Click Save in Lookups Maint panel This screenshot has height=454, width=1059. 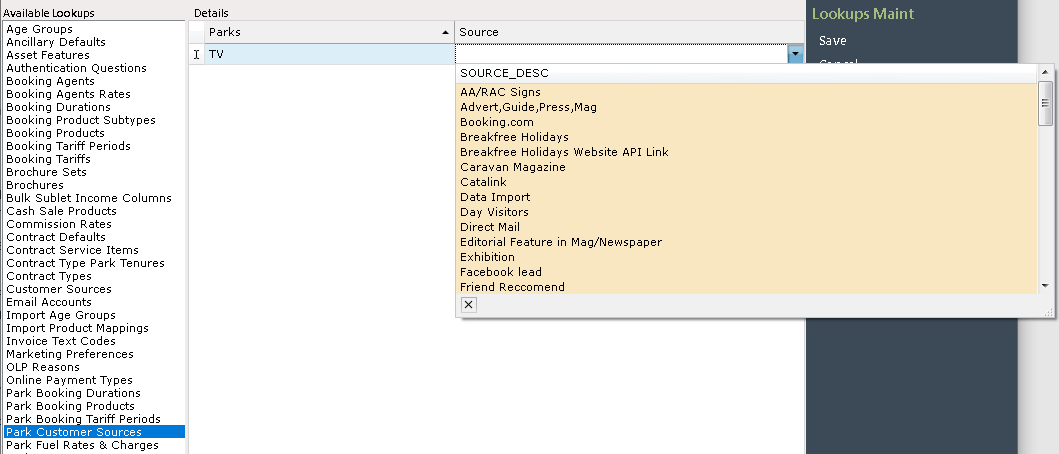point(833,41)
